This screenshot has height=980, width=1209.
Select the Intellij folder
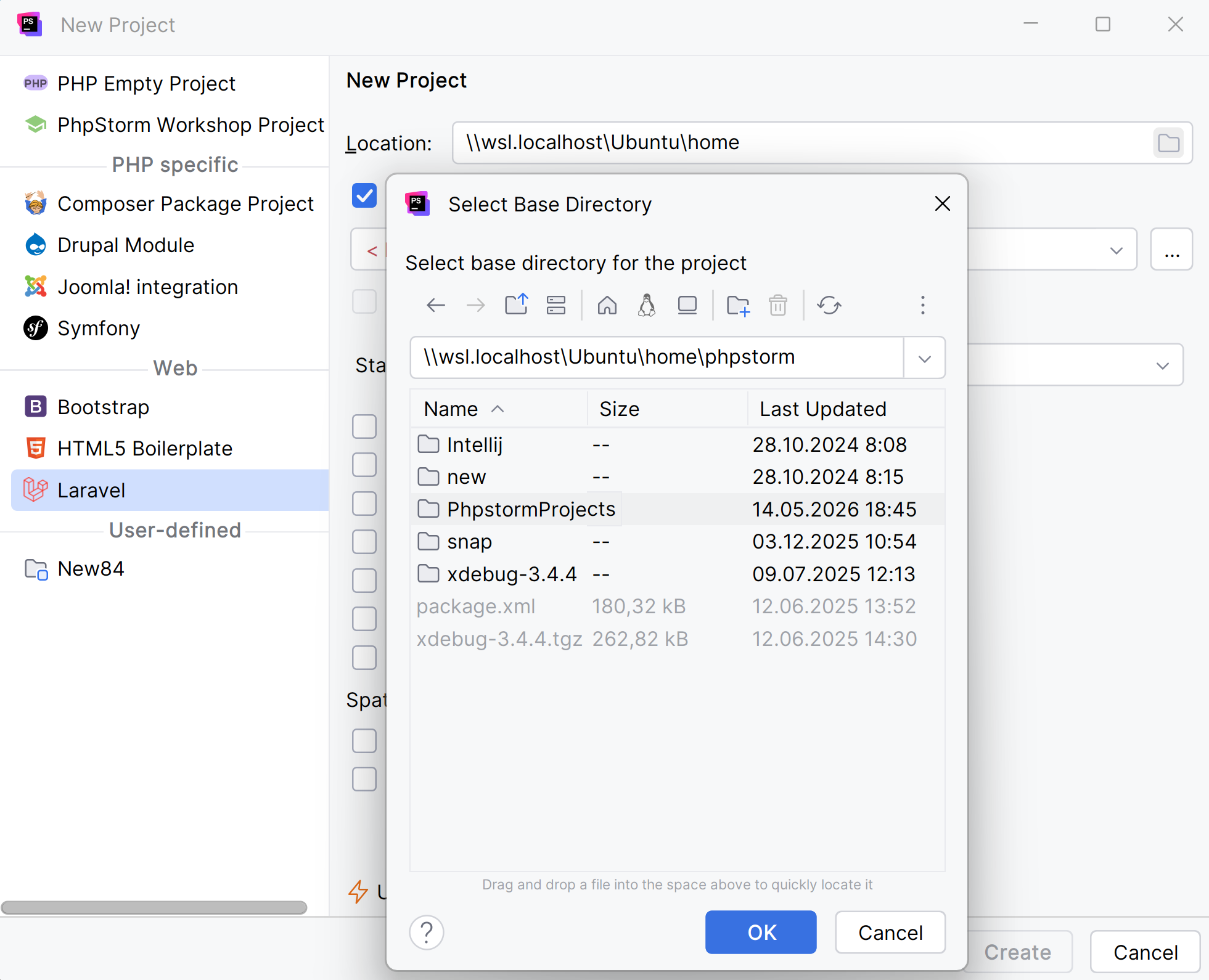coord(677,444)
